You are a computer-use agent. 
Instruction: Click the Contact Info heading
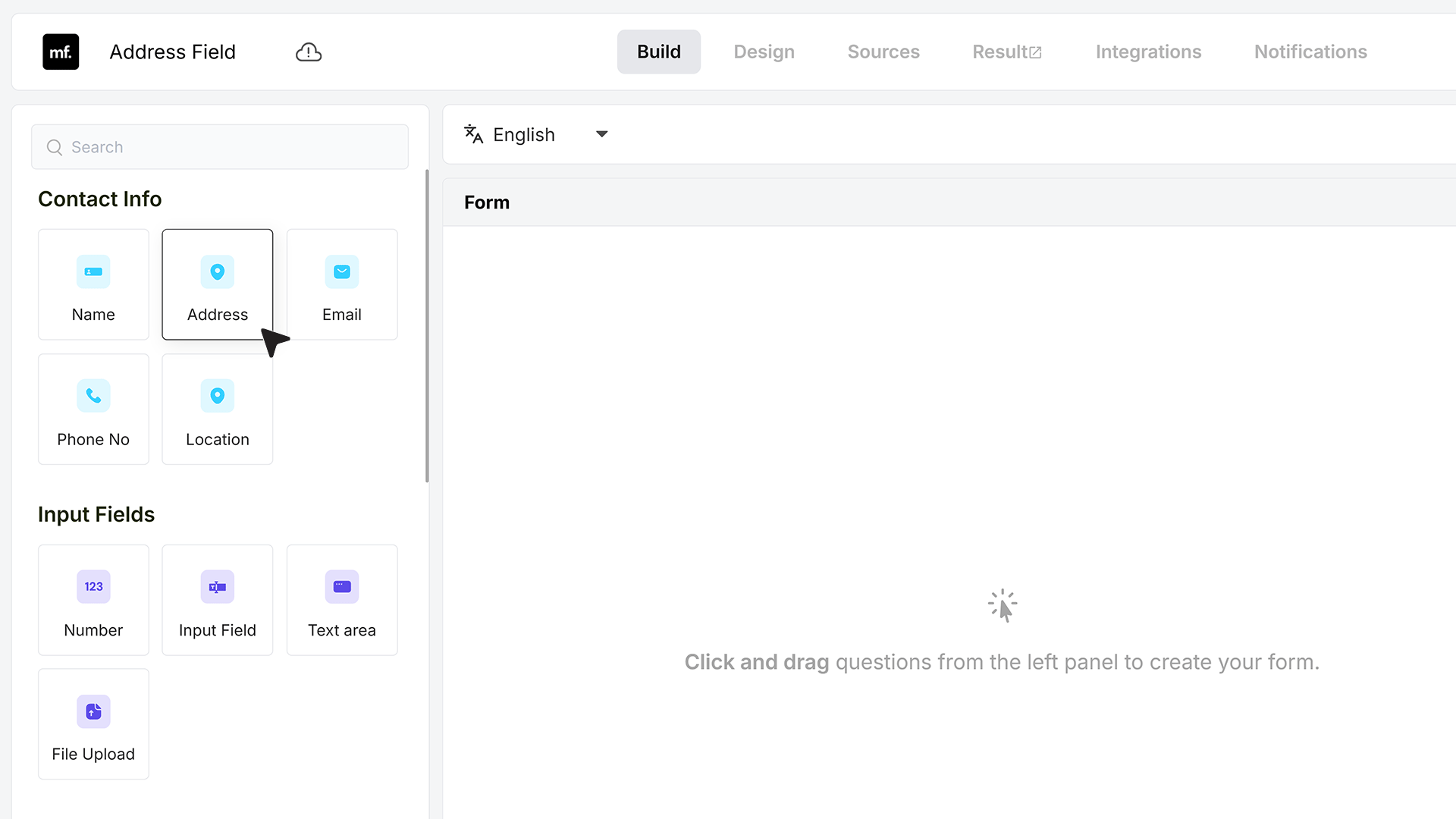99,199
